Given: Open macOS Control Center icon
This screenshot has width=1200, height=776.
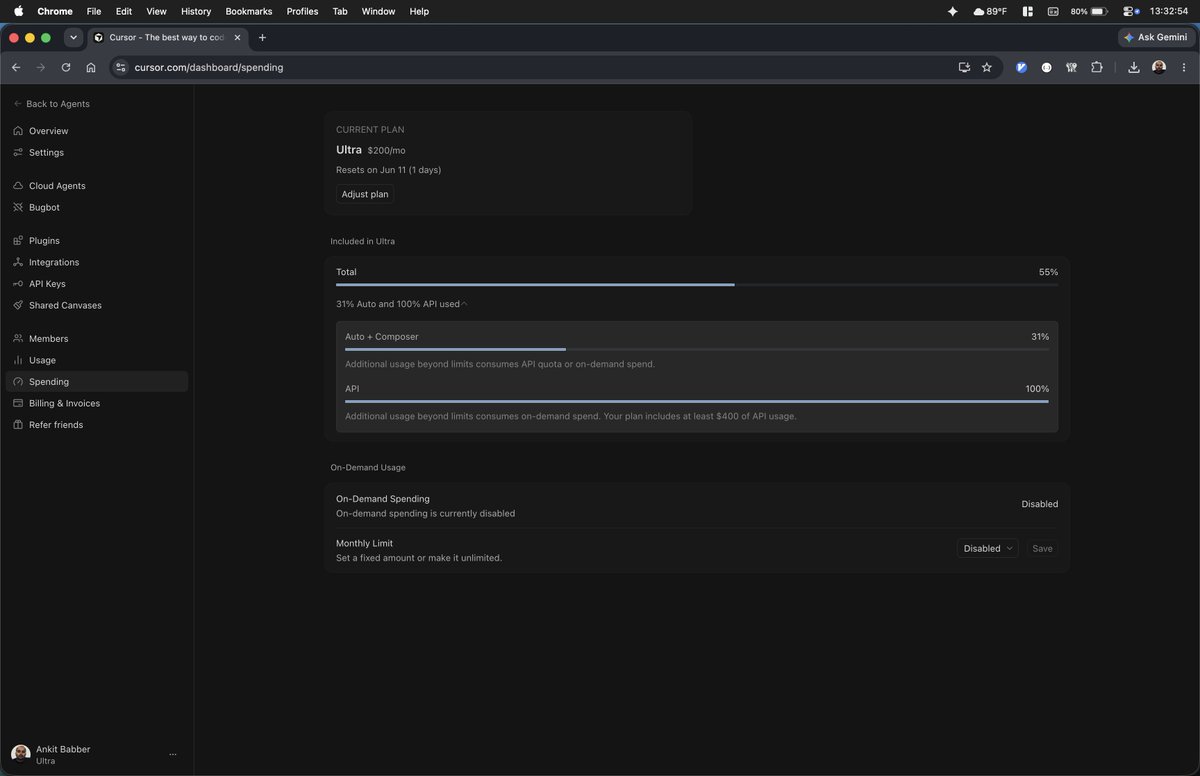Looking at the screenshot, I should [x=1131, y=11].
